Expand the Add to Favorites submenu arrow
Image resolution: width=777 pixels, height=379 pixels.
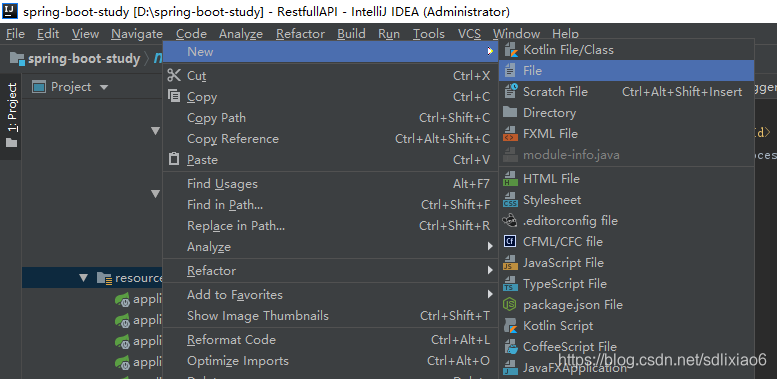coord(490,294)
